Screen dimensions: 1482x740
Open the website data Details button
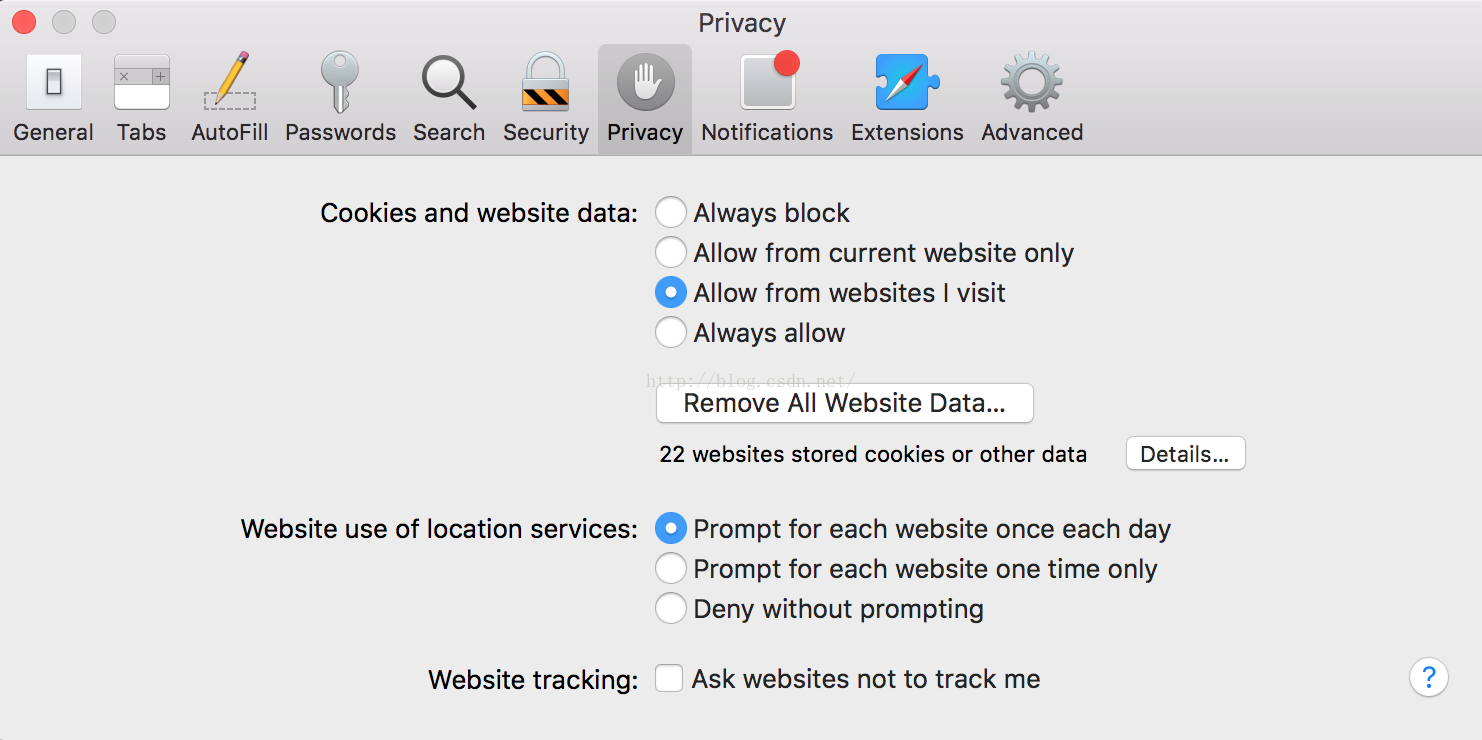point(1185,454)
